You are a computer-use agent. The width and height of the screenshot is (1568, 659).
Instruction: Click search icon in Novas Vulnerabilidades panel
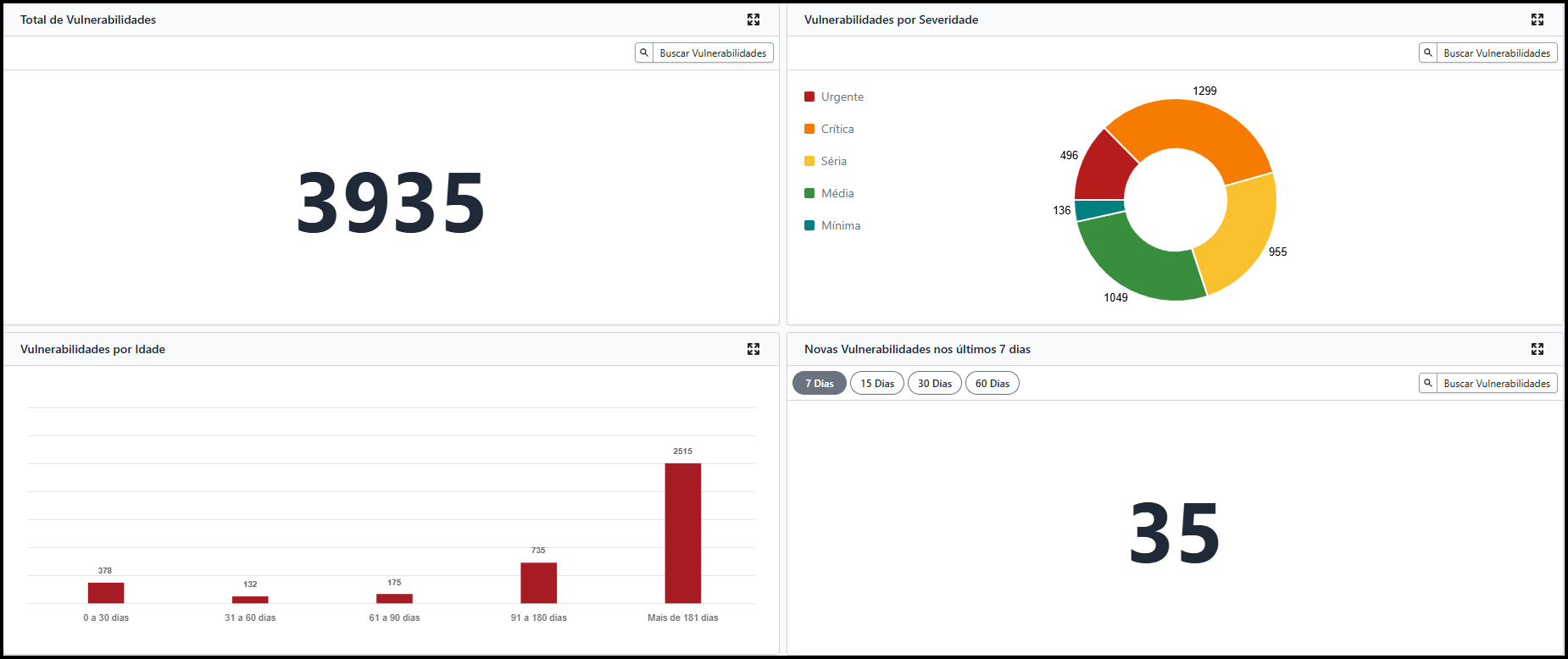tap(1428, 383)
